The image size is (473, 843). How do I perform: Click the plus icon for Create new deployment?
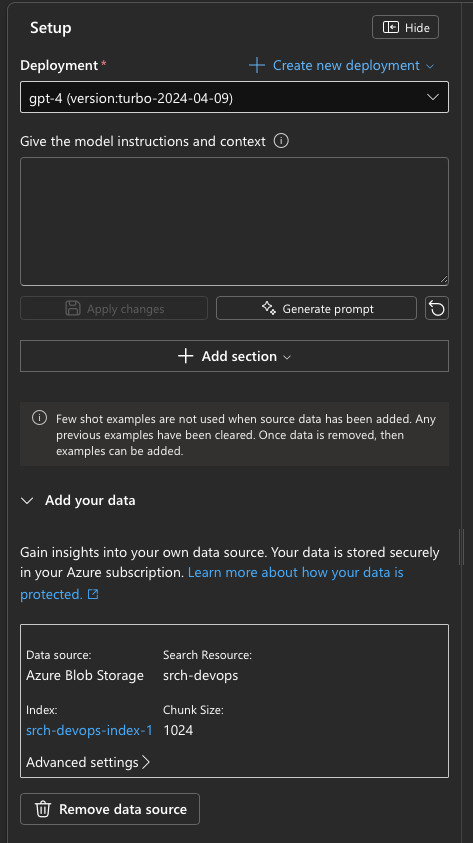click(x=257, y=66)
